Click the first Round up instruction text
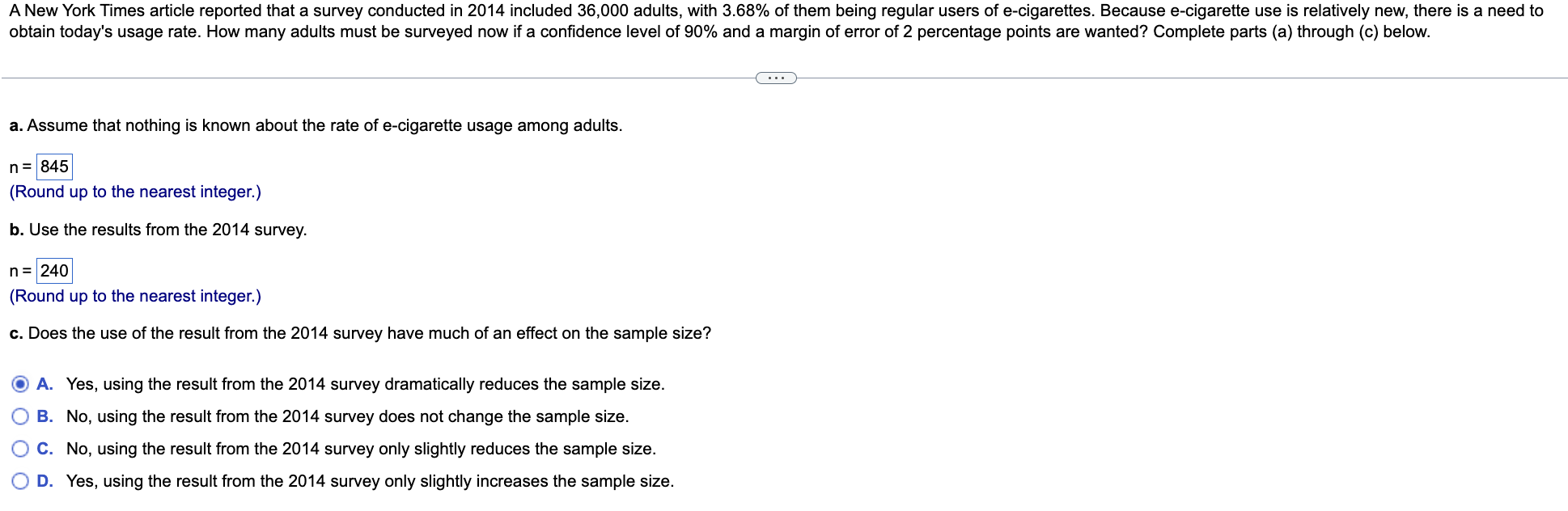Viewport: 1568px width, 511px height. point(133,192)
